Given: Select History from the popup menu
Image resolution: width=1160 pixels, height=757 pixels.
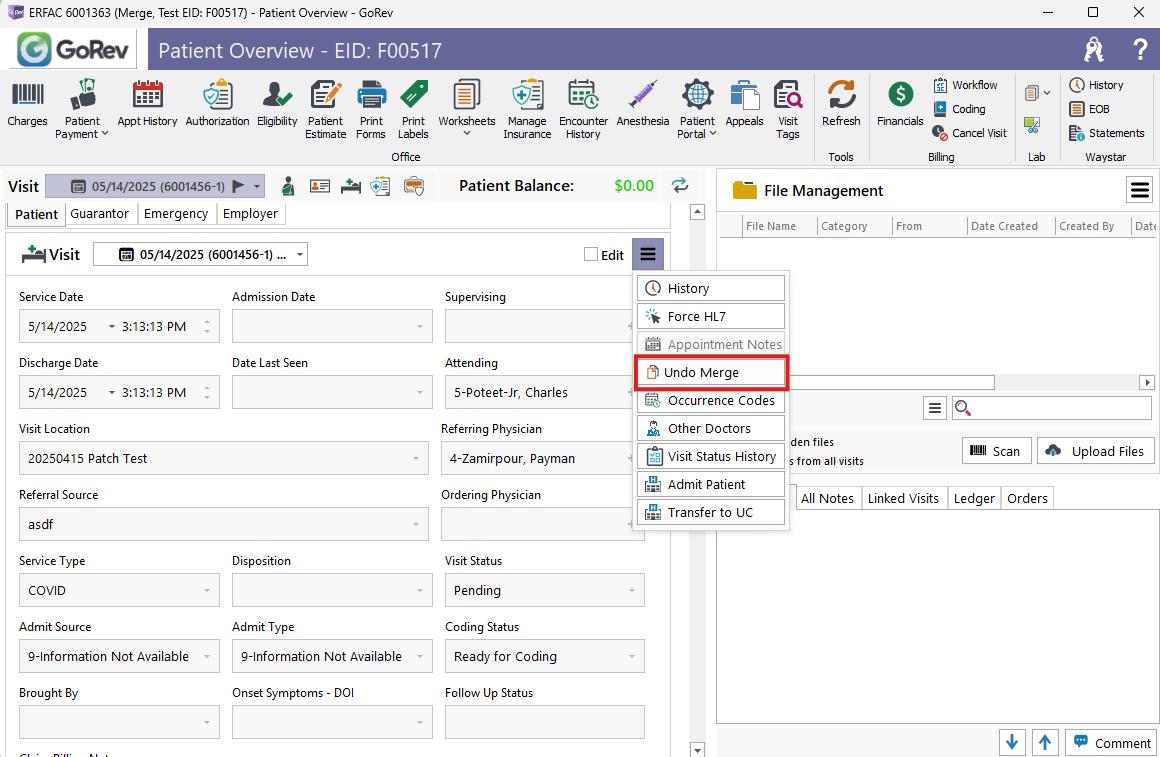Looking at the screenshot, I should pyautogui.click(x=711, y=288).
